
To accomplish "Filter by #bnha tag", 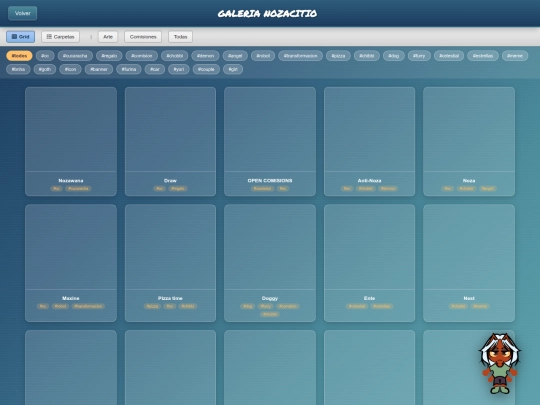I will [18, 69].
